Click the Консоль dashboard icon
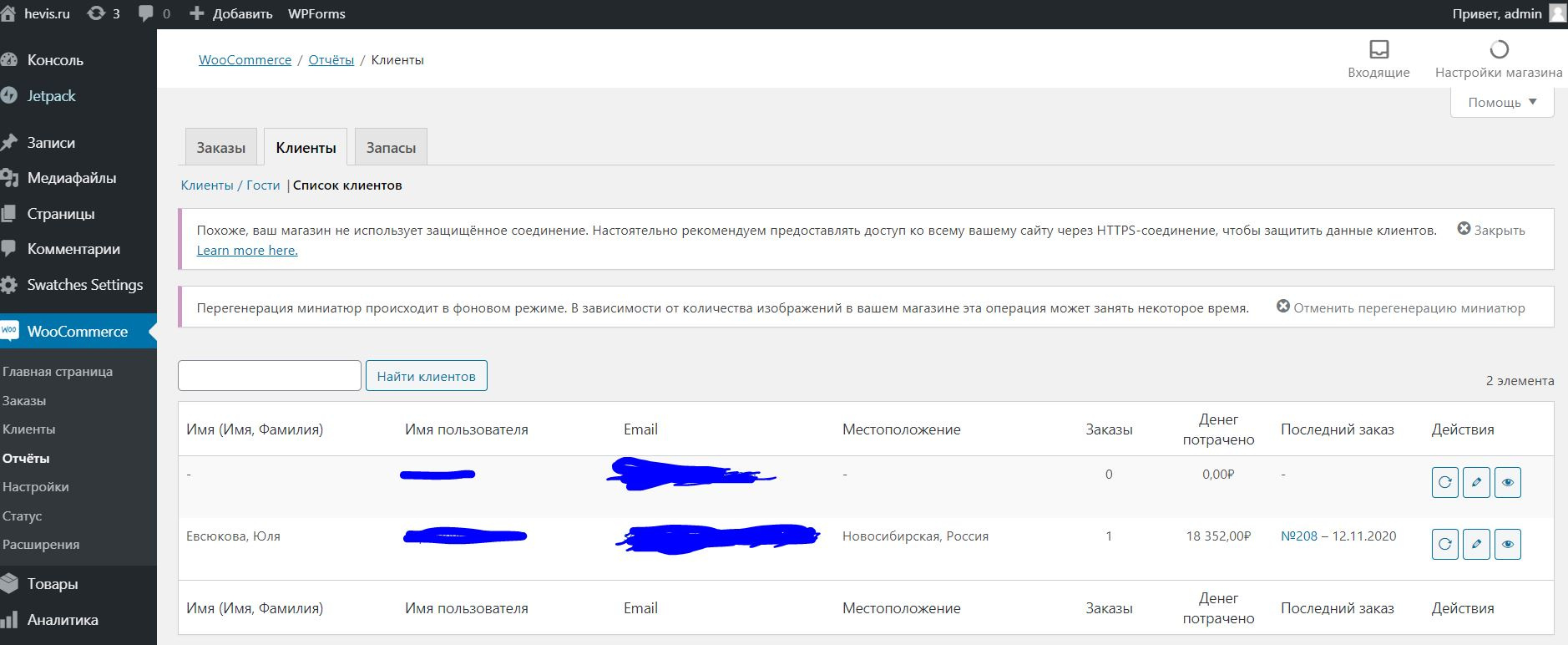Viewport: 1568px width, 645px height. click(x=8, y=60)
